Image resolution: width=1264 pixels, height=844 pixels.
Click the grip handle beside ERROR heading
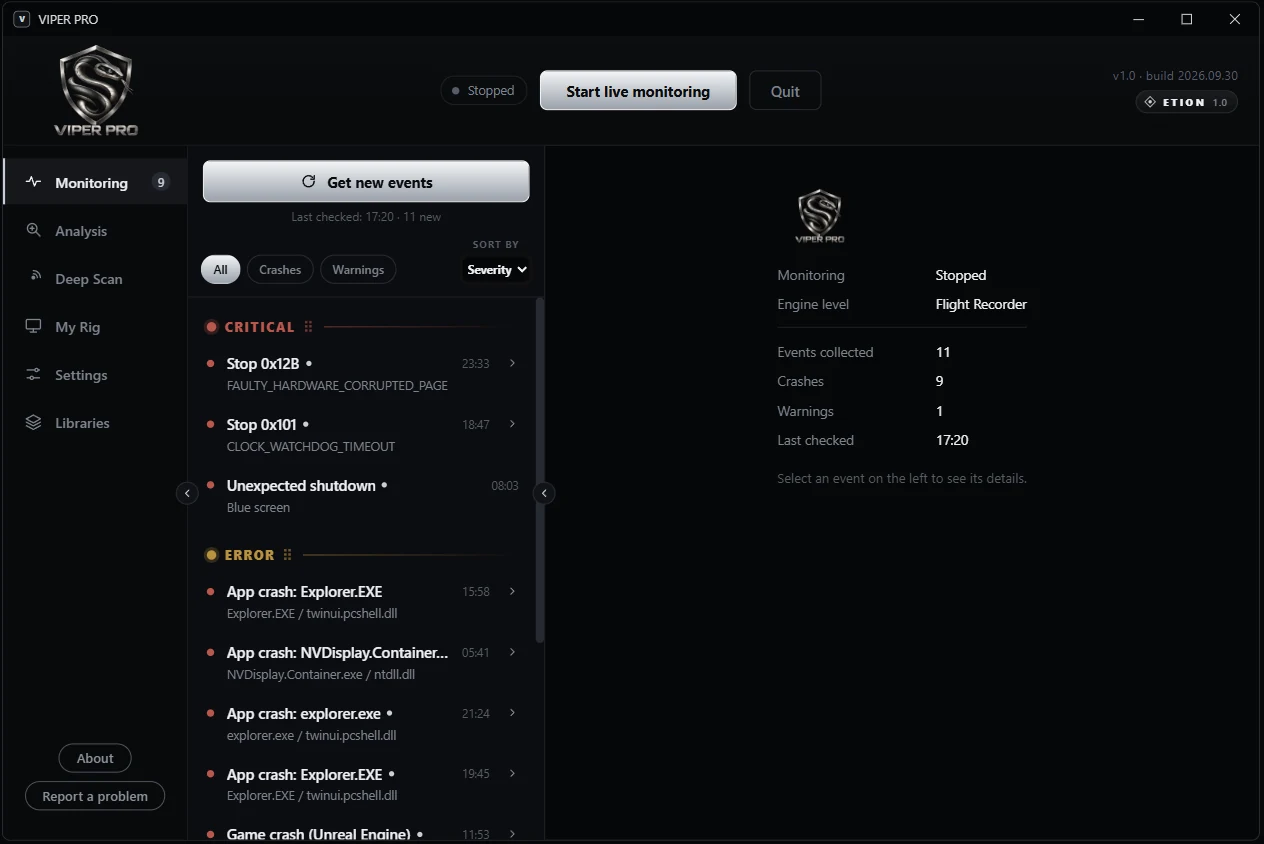tap(287, 555)
